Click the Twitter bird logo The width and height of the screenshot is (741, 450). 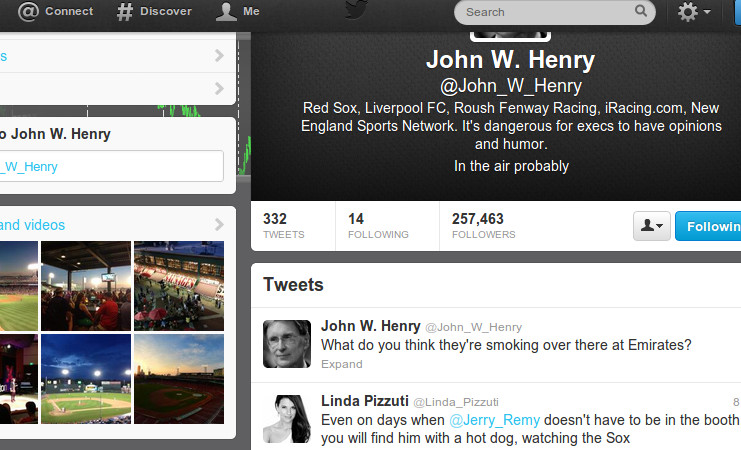[356, 10]
